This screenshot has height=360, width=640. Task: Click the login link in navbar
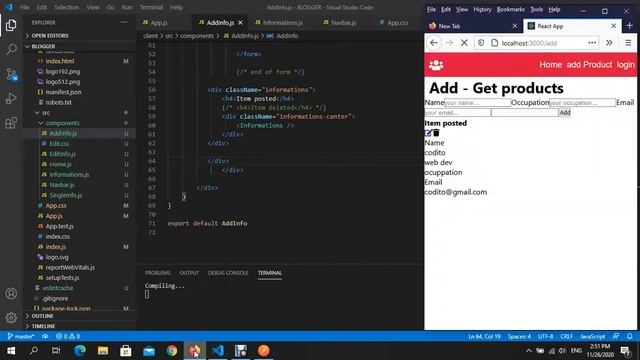[625, 64]
